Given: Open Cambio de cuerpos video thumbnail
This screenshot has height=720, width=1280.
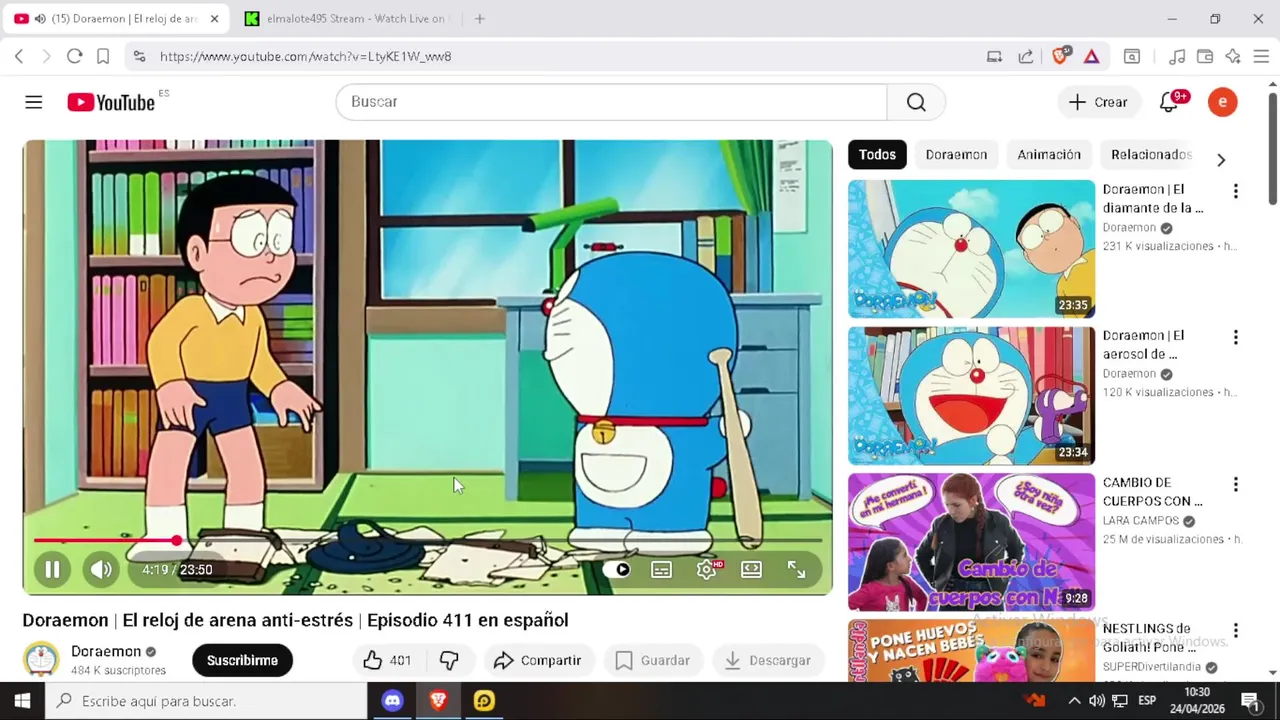Looking at the screenshot, I should [x=971, y=542].
